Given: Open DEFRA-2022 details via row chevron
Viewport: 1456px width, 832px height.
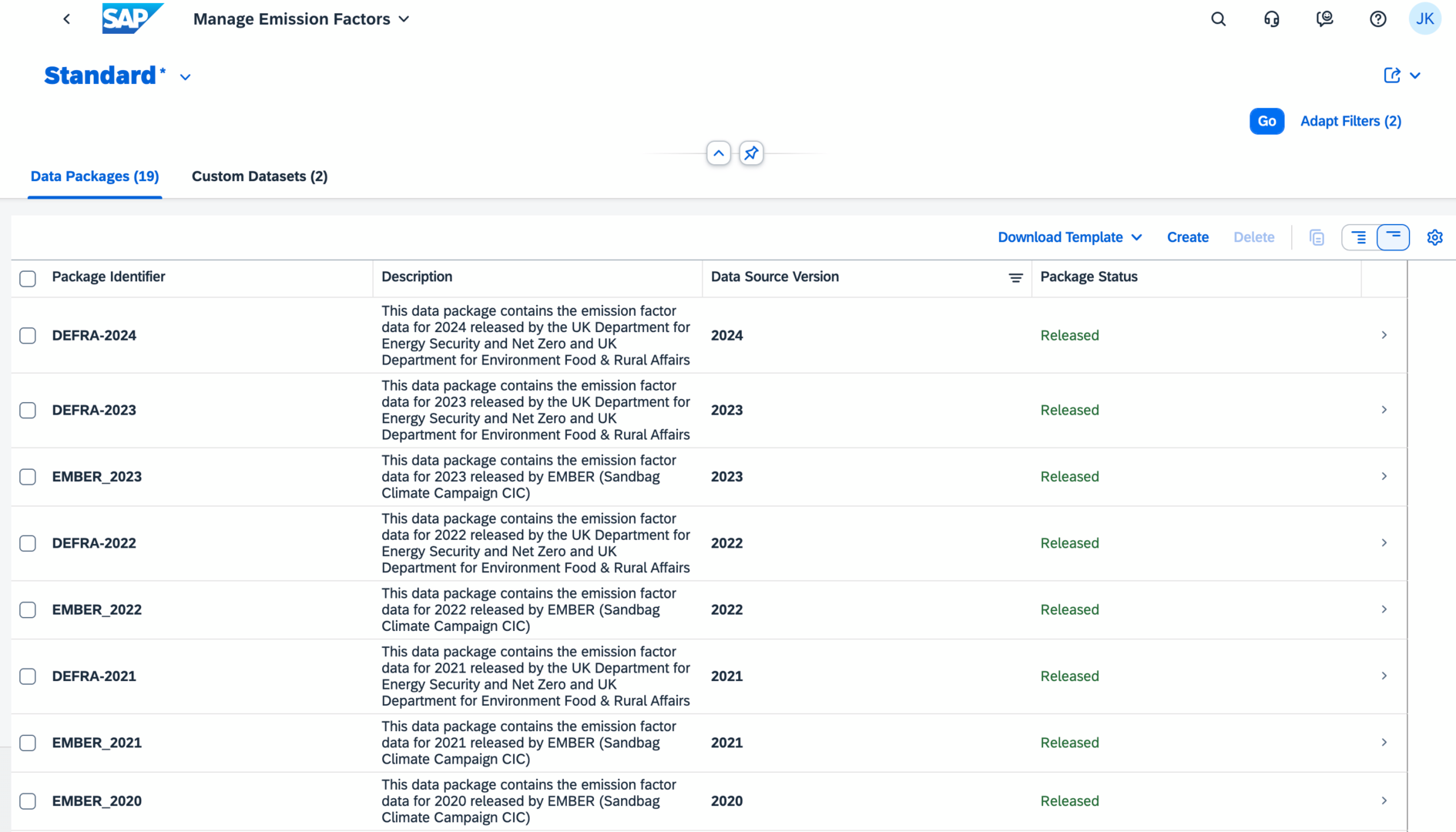Looking at the screenshot, I should [1384, 543].
